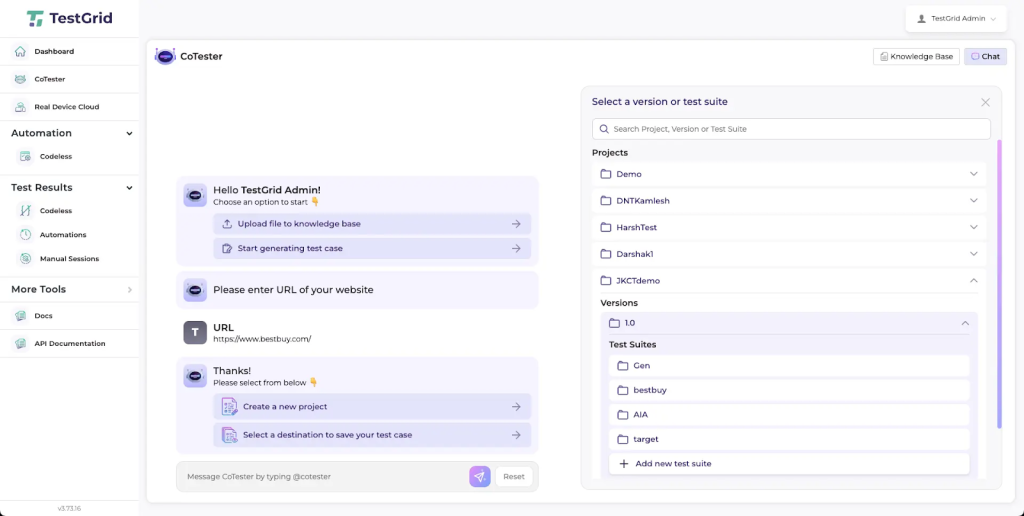Click the Create a new project icon
Screen dimensions: 1024x516
point(229,406)
